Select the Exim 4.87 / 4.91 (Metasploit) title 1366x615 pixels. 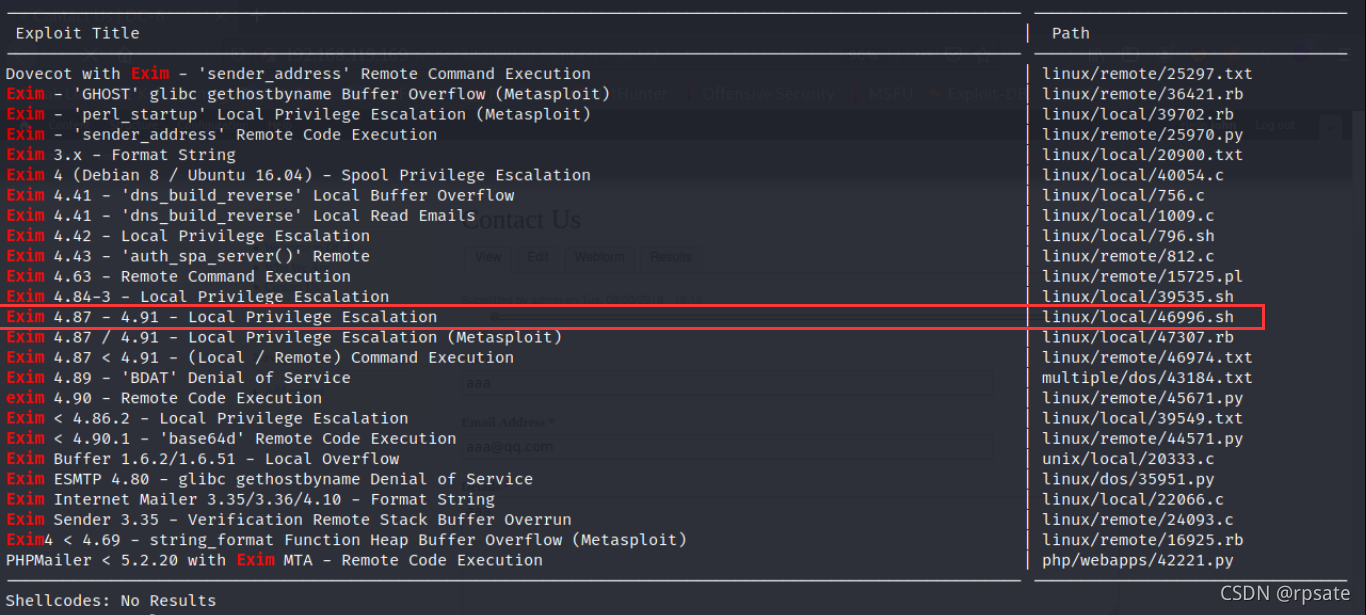(284, 338)
